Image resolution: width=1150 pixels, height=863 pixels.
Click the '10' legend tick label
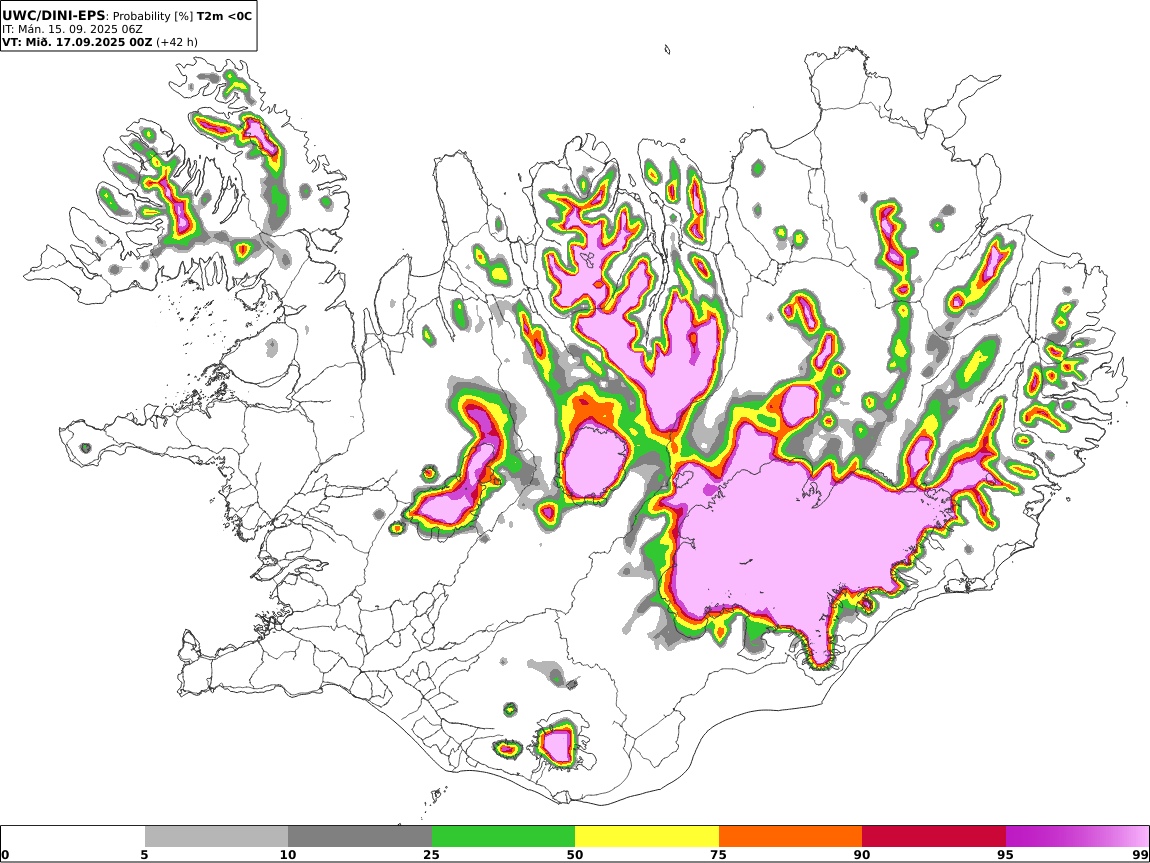288,854
